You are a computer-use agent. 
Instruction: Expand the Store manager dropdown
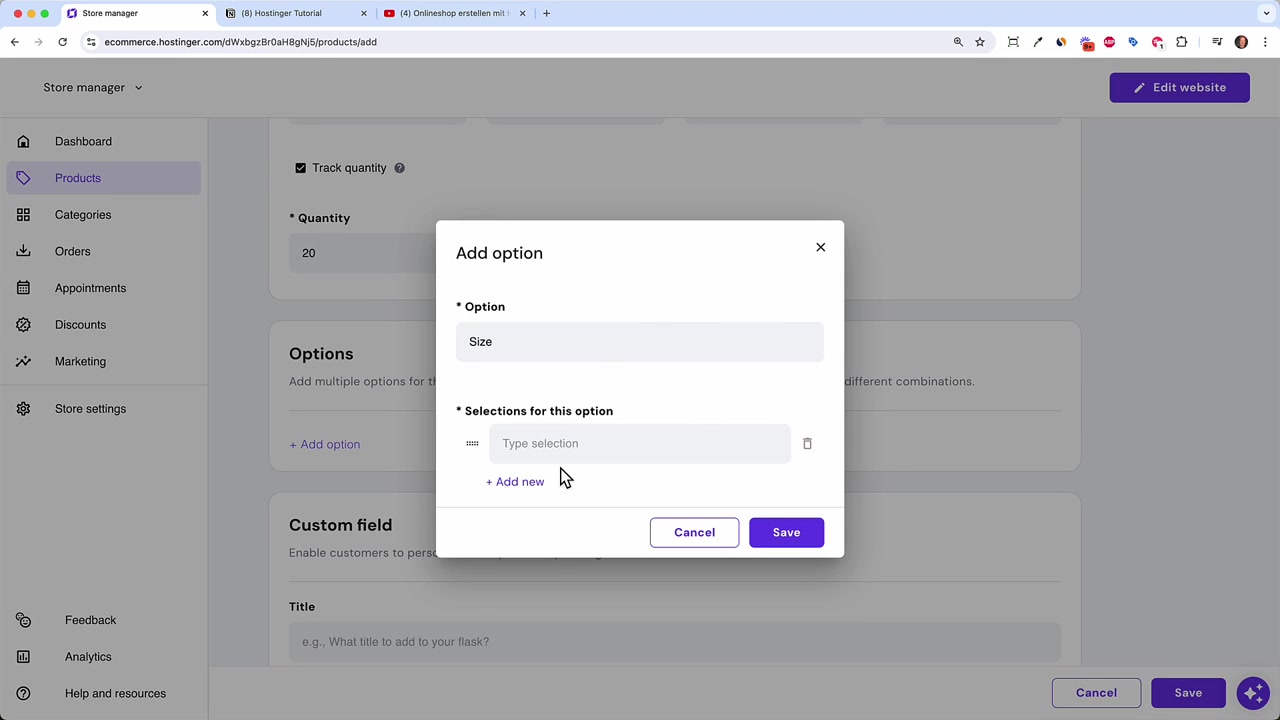click(x=93, y=88)
